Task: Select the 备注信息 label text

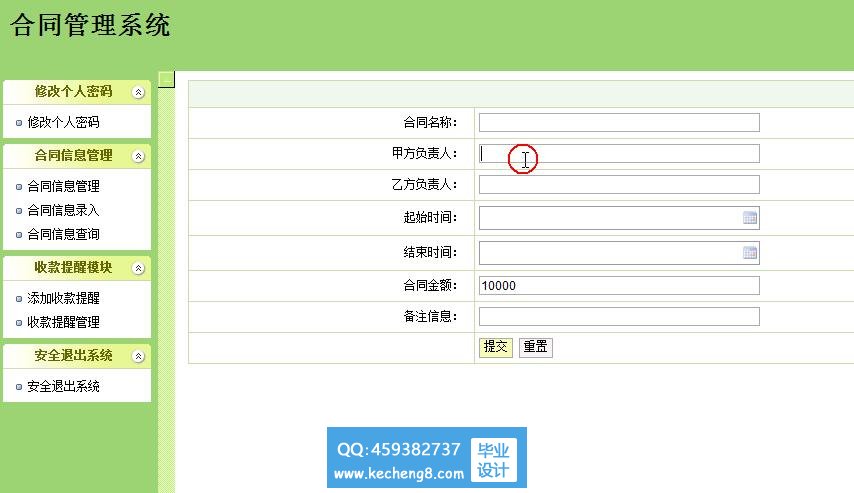Action: tap(430, 317)
